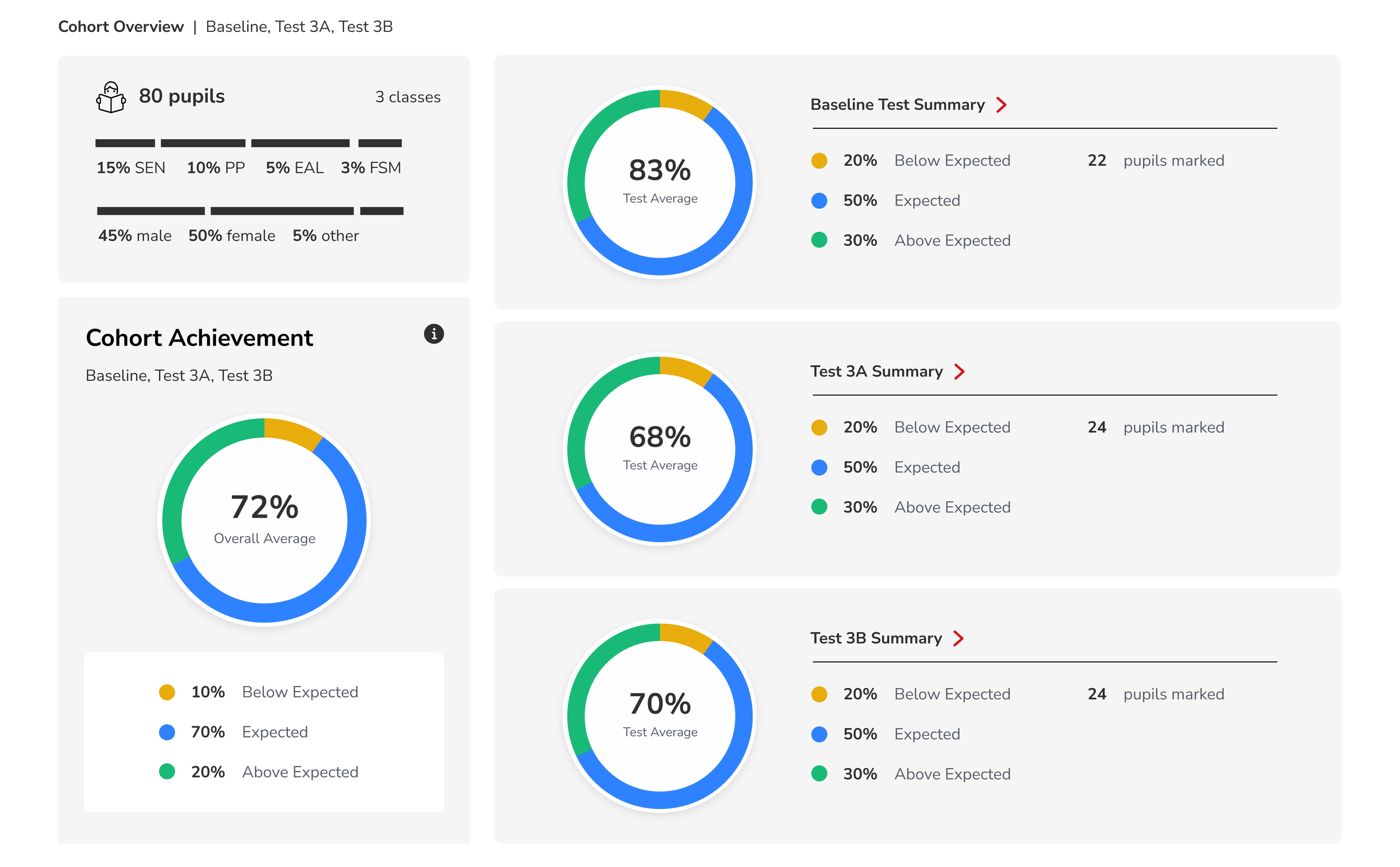Image resolution: width=1400 pixels, height=867 pixels.
Task: Click the 3 classes label
Action: [x=408, y=97]
